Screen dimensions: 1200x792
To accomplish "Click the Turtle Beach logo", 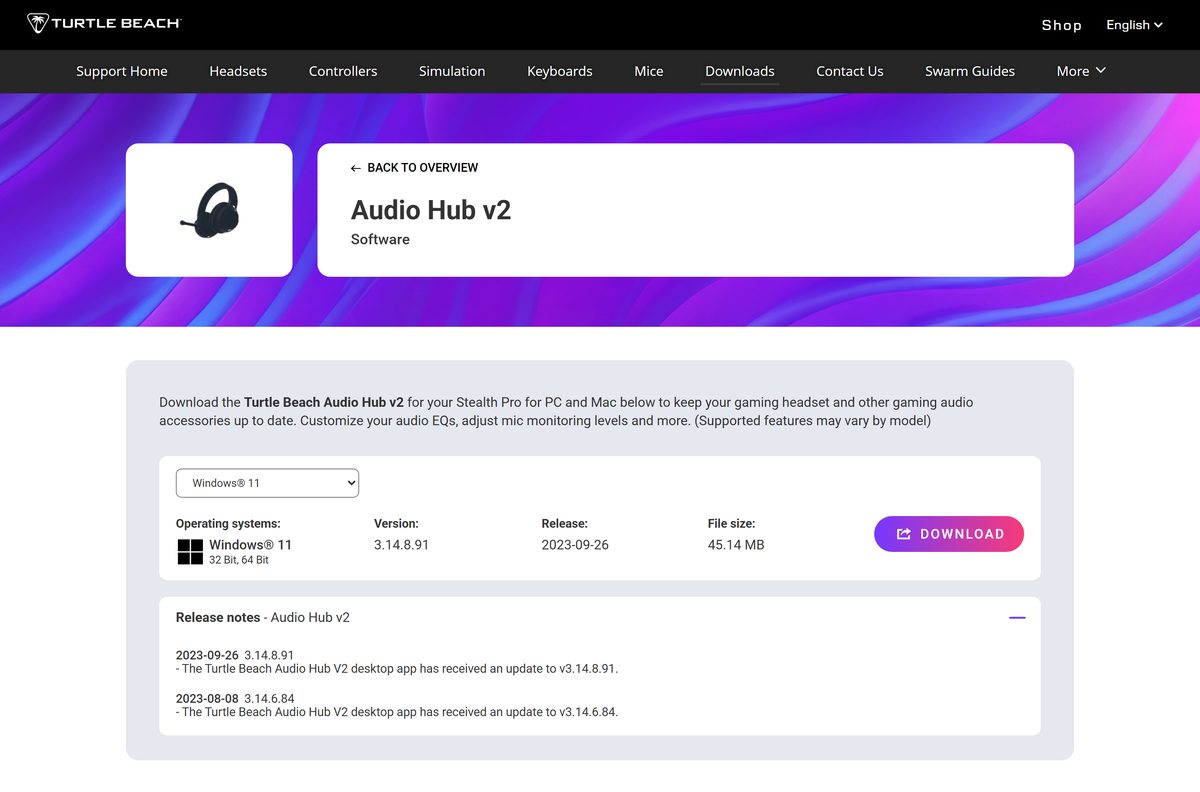I will tap(104, 23).
